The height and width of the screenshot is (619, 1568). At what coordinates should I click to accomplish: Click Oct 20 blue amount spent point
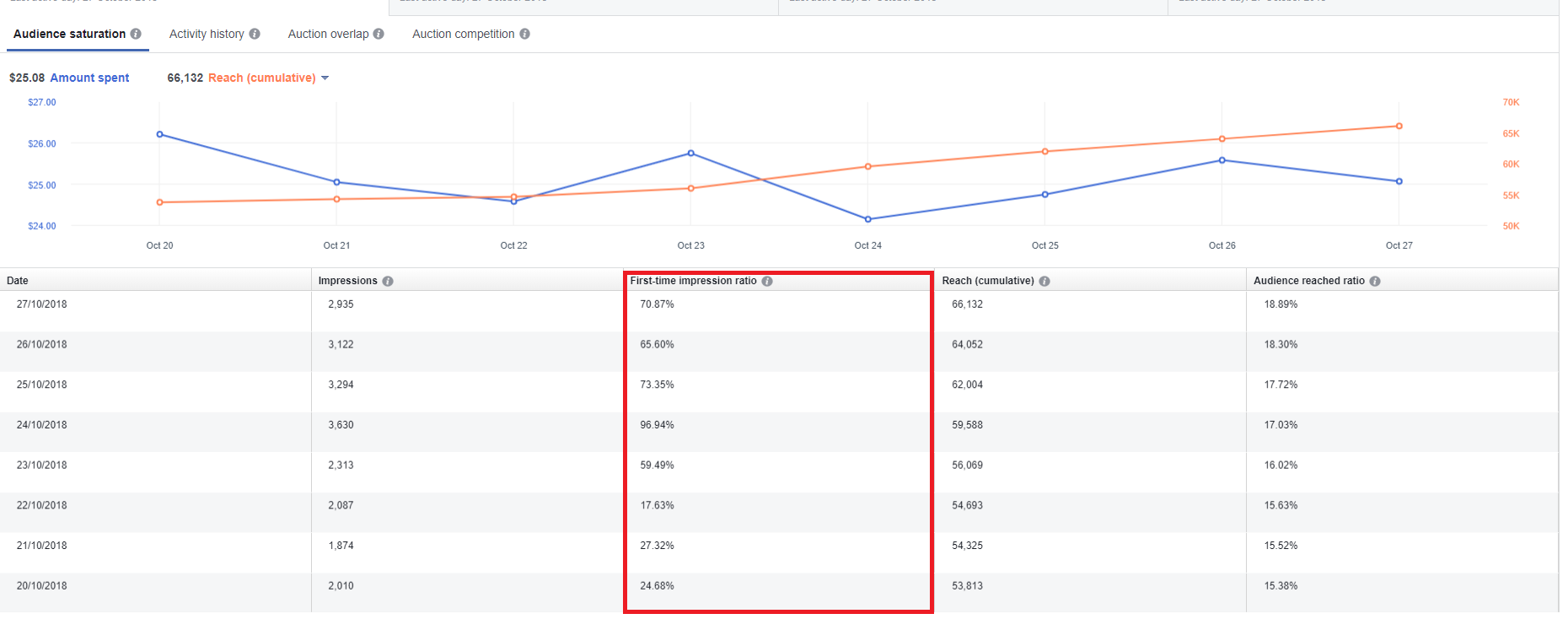(160, 134)
